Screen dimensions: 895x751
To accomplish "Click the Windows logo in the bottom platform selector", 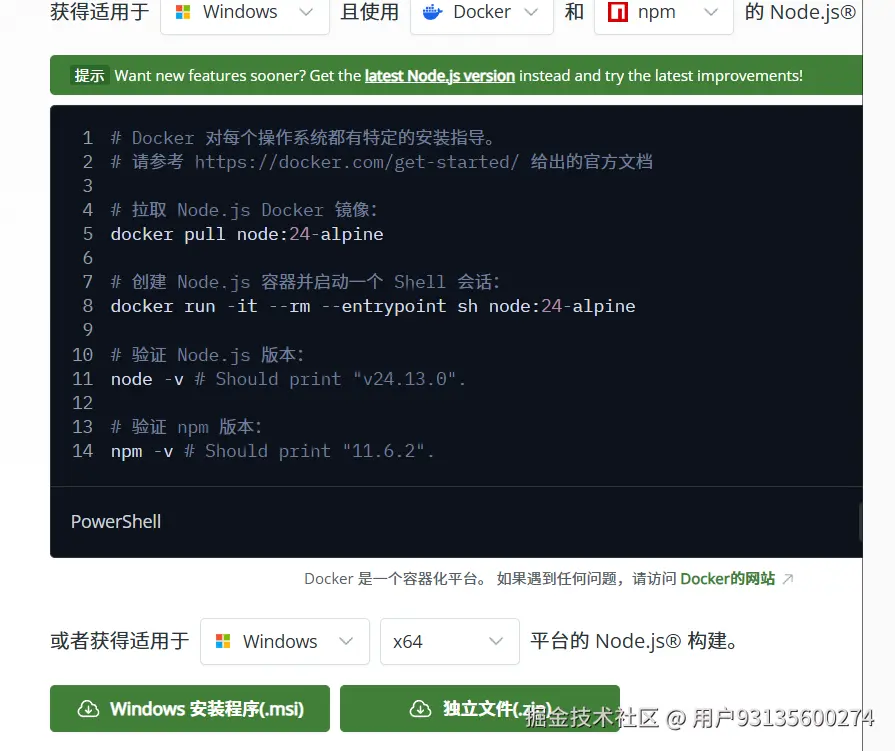I will click(226, 641).
